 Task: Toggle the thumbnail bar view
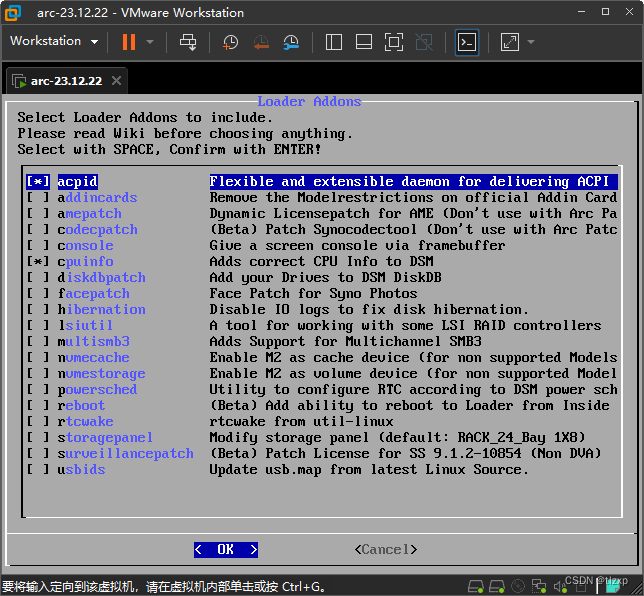coord(364,42)
